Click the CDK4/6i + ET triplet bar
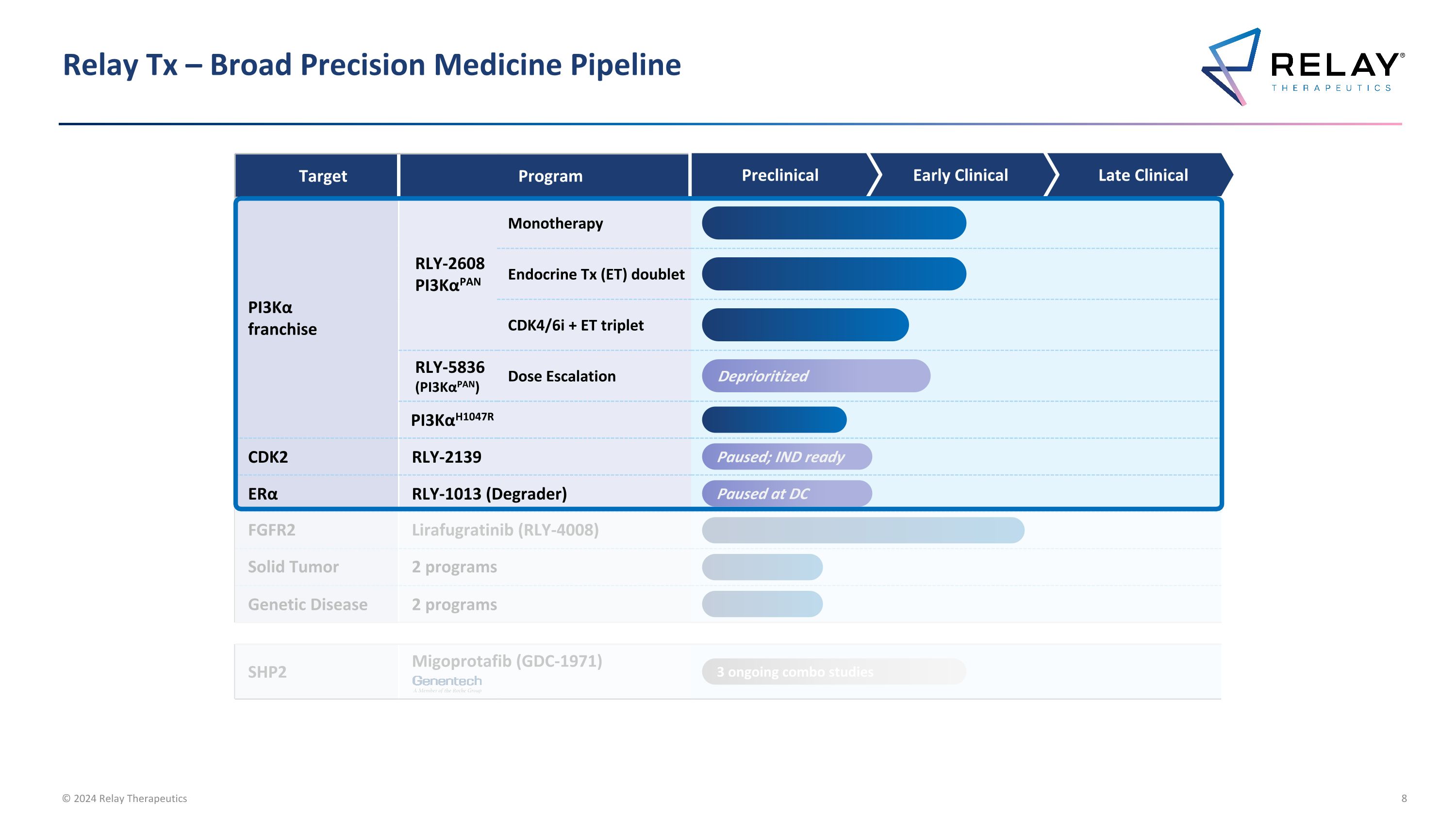The image size is (1456, 819). (x=805, y=325)
